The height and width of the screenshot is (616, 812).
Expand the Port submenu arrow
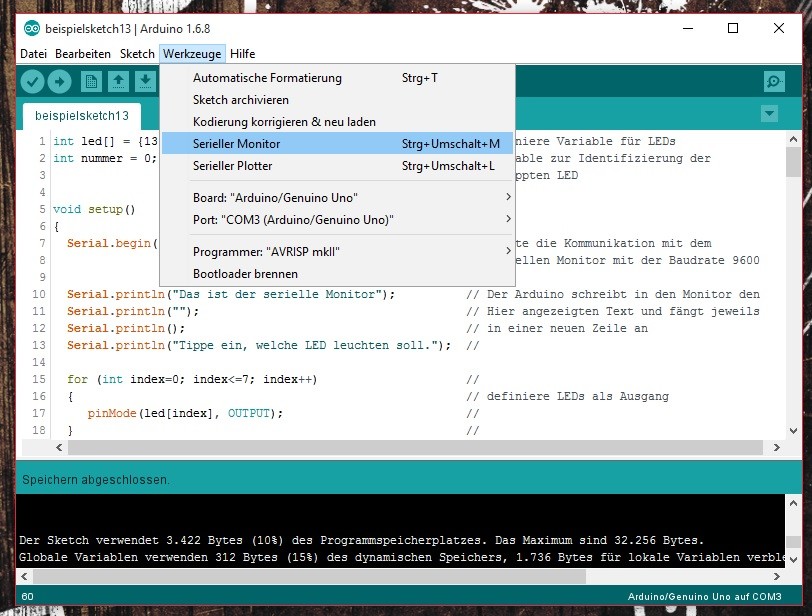tap(508, 219)
